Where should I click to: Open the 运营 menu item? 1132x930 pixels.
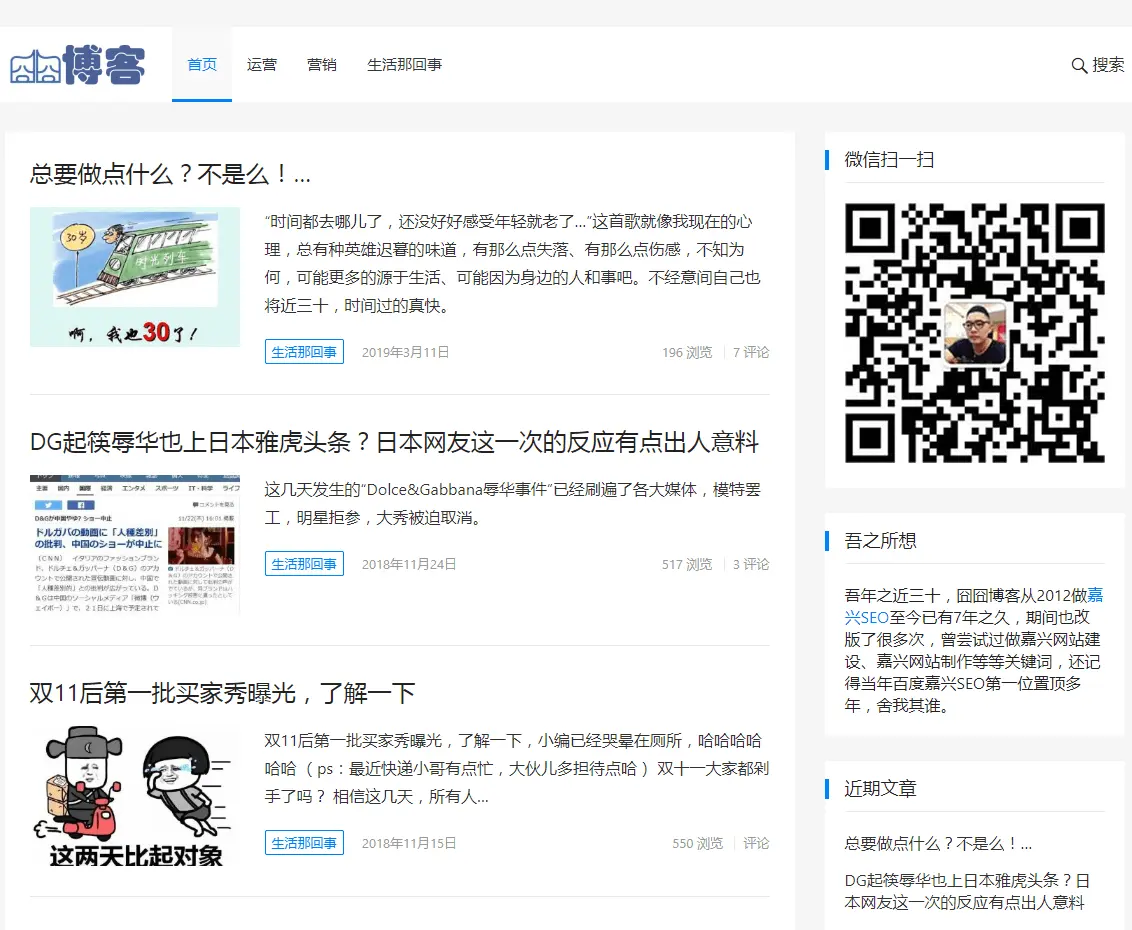coord(261,65)
